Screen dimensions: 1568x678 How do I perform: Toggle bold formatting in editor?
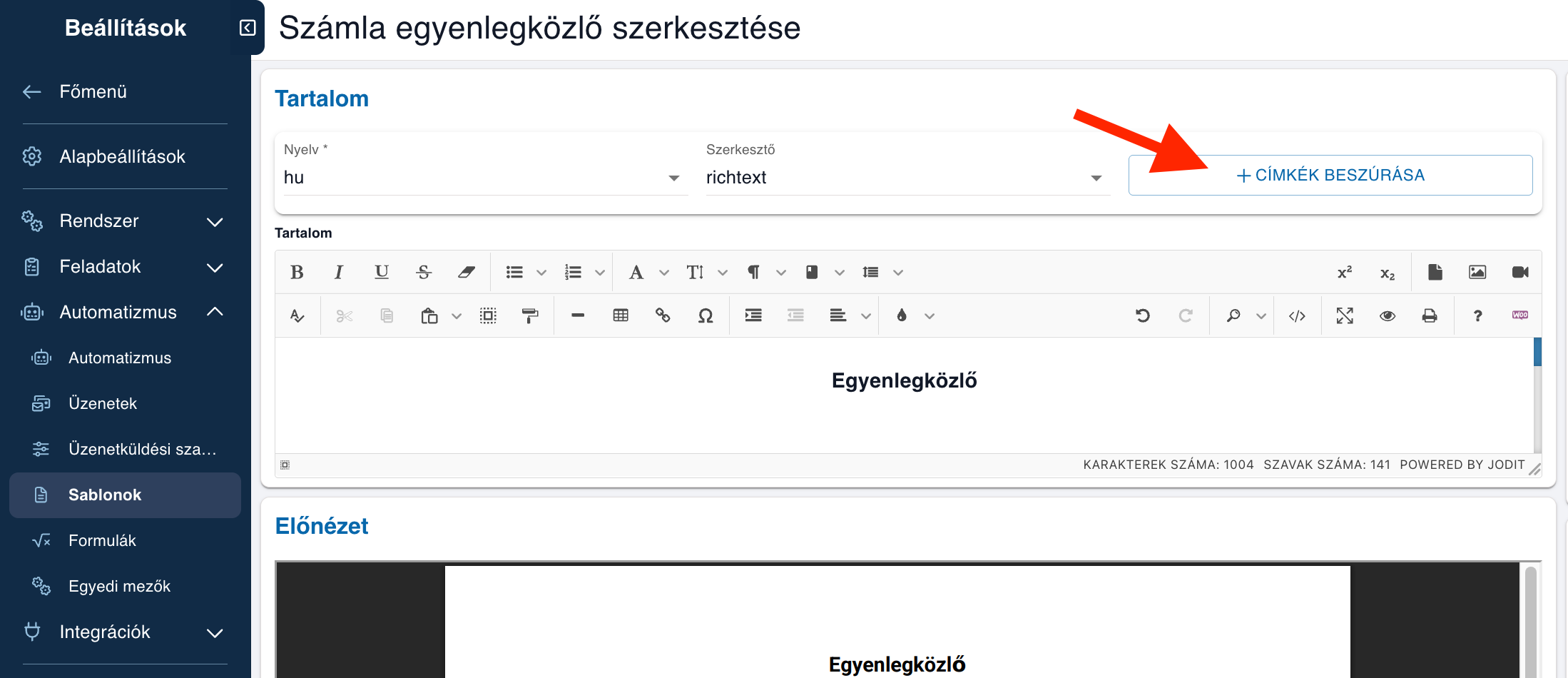click(297, 272)
